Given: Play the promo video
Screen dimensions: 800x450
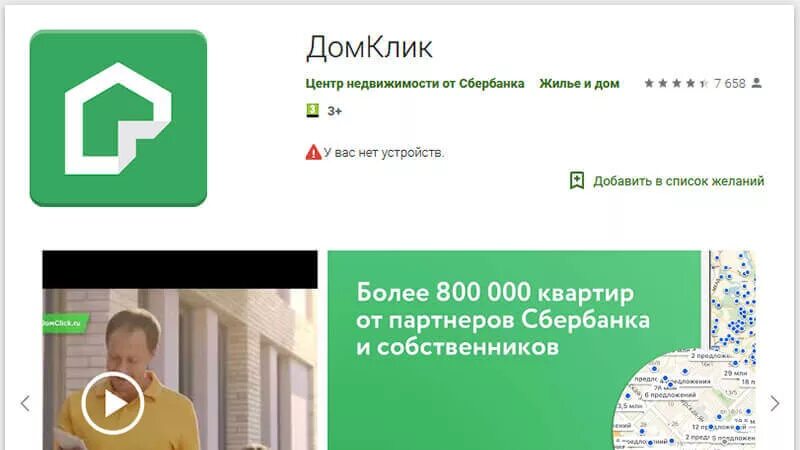Looking at the screenshot, I should (112, 403).
